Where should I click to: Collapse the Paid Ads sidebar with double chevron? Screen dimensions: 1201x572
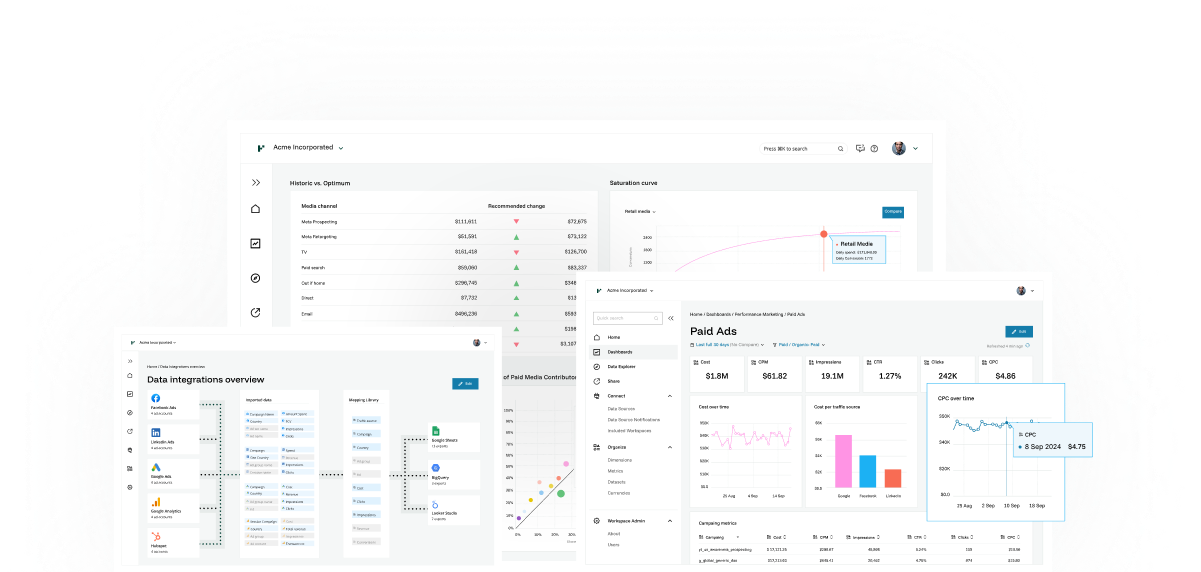click(671, 318)
